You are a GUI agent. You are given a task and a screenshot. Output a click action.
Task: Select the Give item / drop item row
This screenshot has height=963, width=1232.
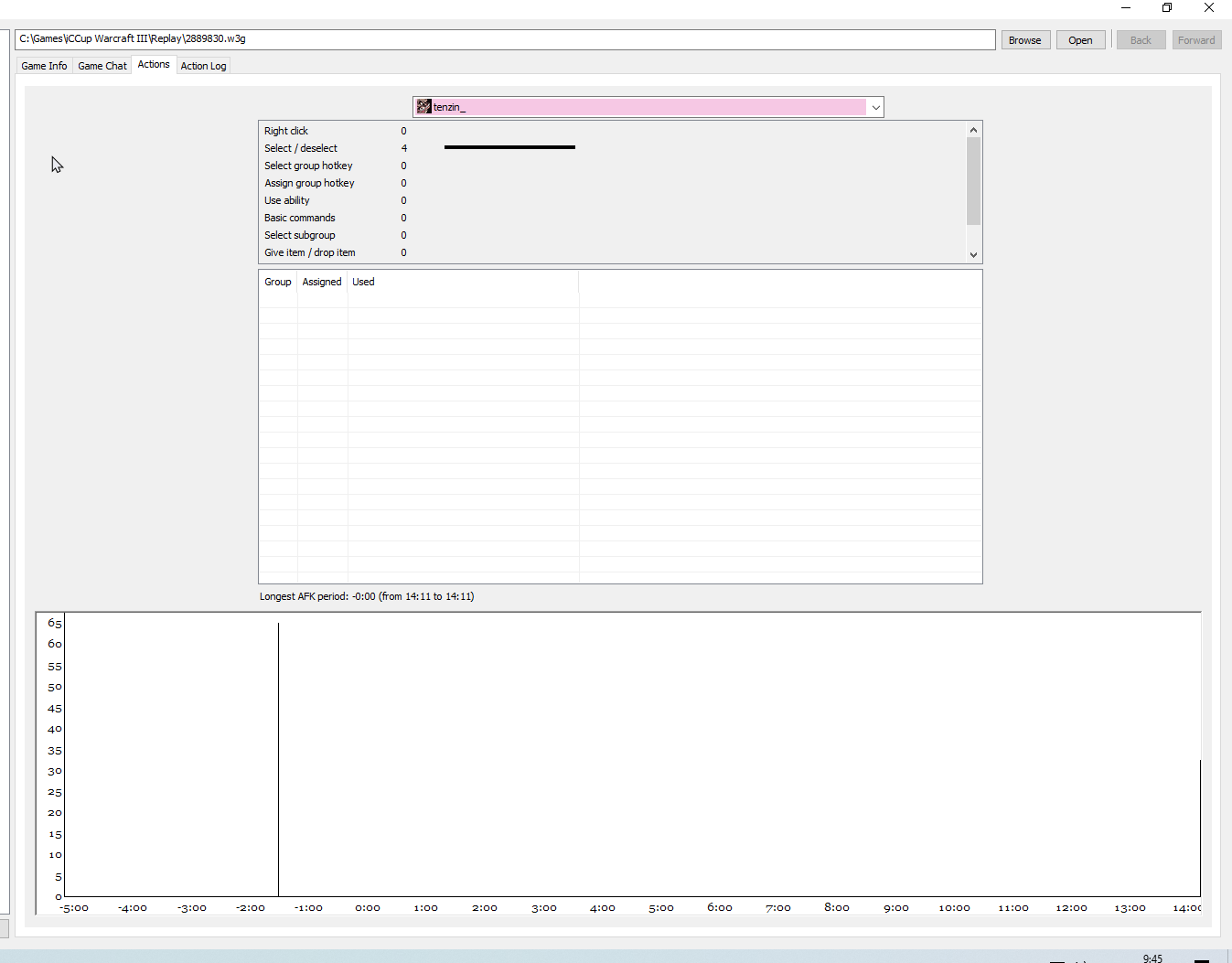(612, 252)
